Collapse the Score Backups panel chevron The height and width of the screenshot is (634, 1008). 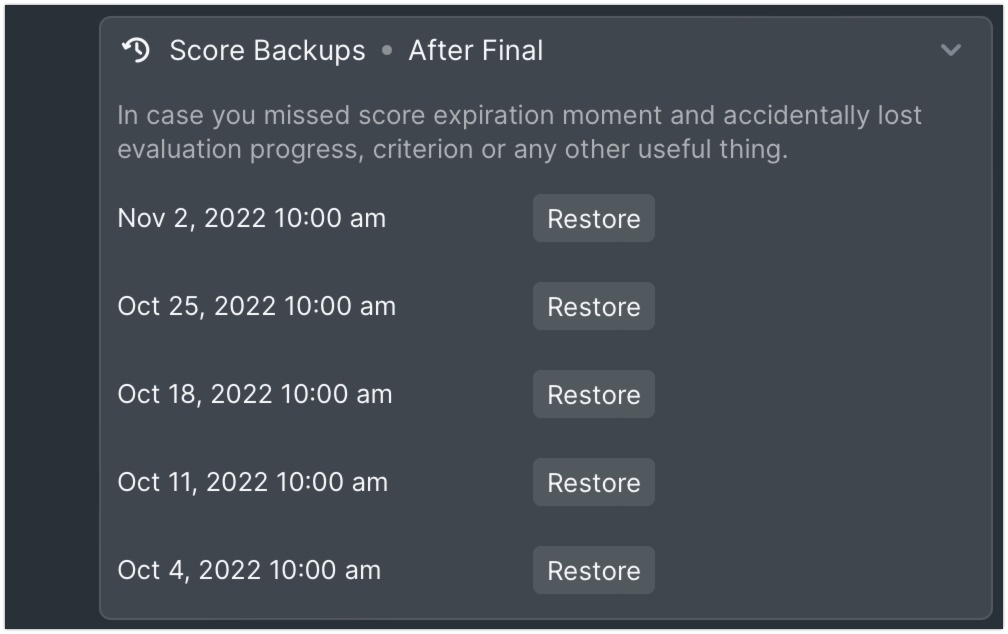tap(951, 50)
